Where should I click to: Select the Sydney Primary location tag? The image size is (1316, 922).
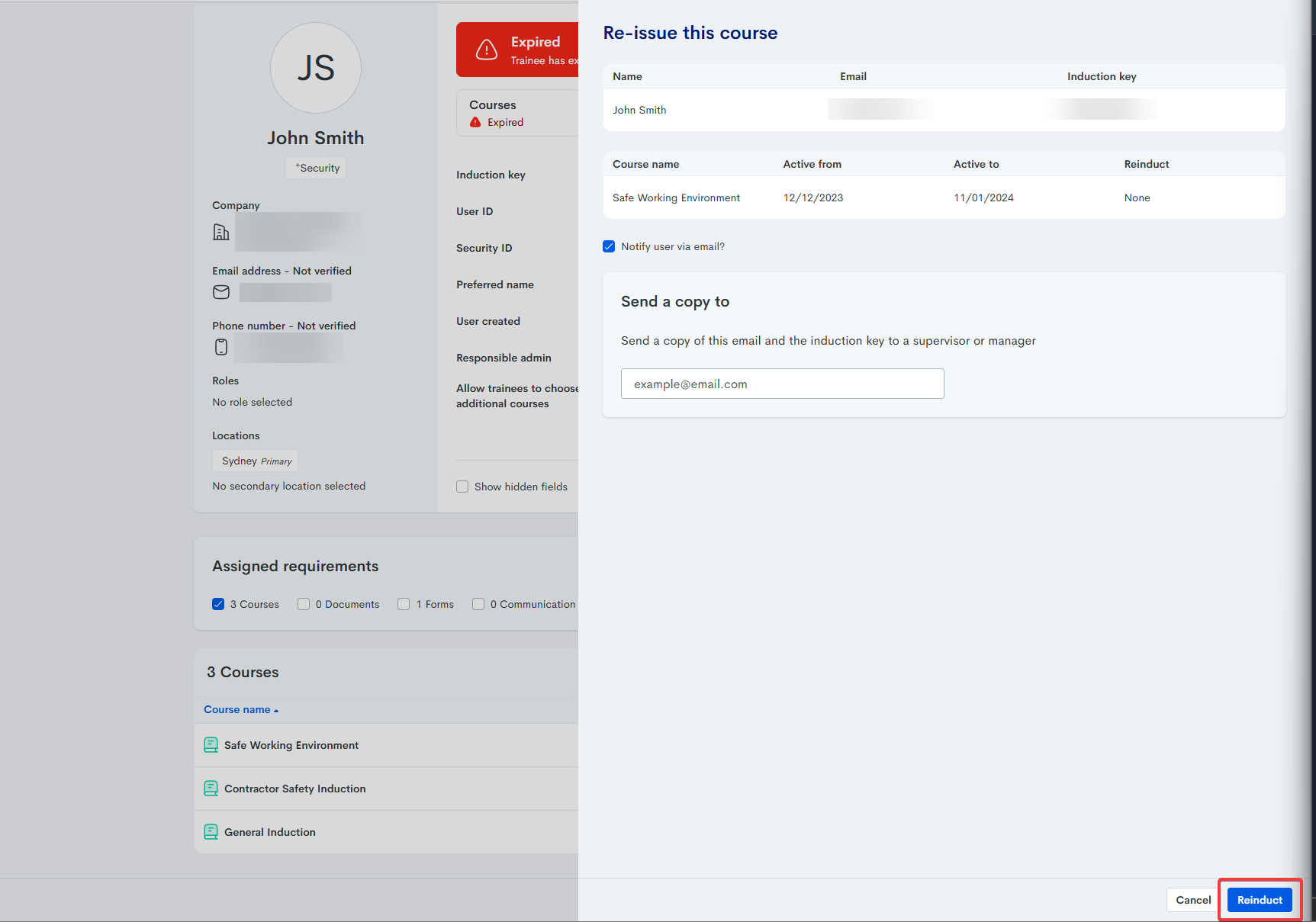(256, 461)
